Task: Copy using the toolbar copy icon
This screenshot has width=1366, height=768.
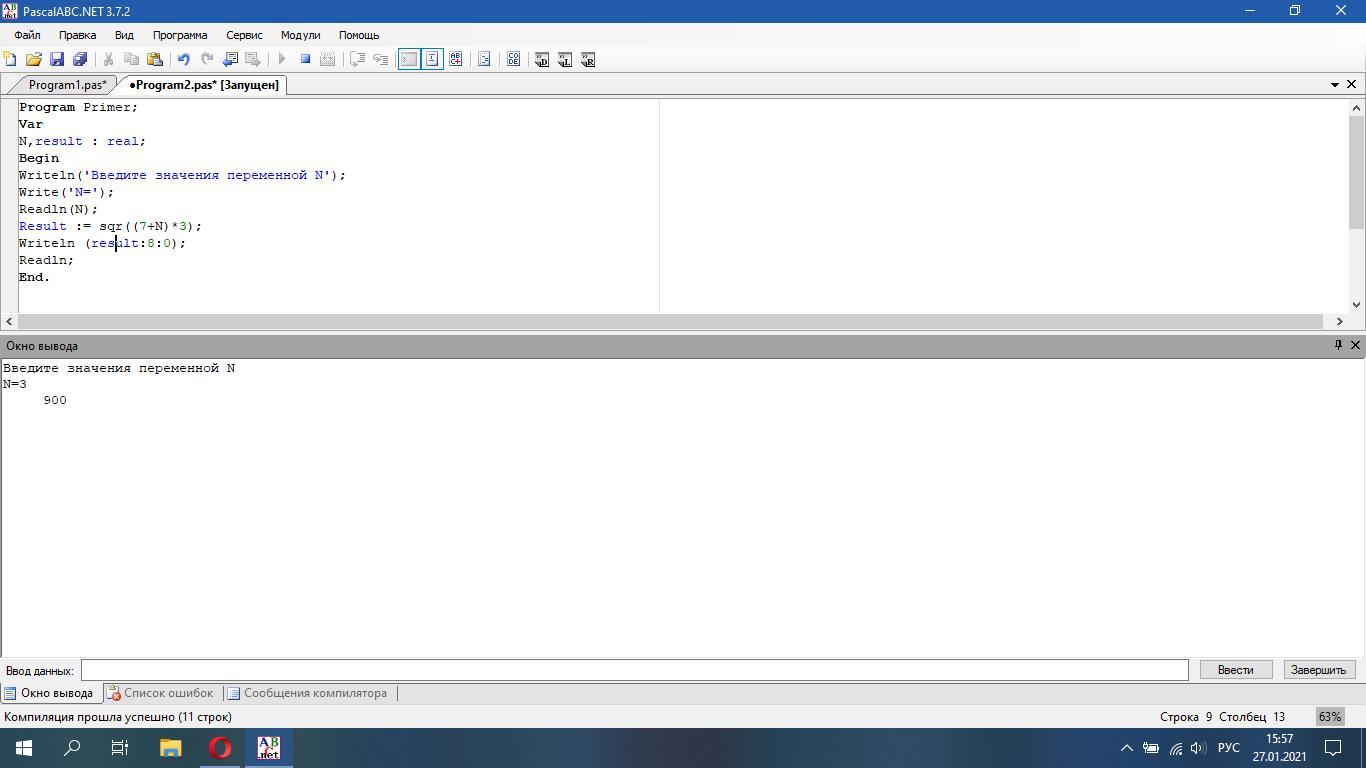Action: (x=131, y=59)
